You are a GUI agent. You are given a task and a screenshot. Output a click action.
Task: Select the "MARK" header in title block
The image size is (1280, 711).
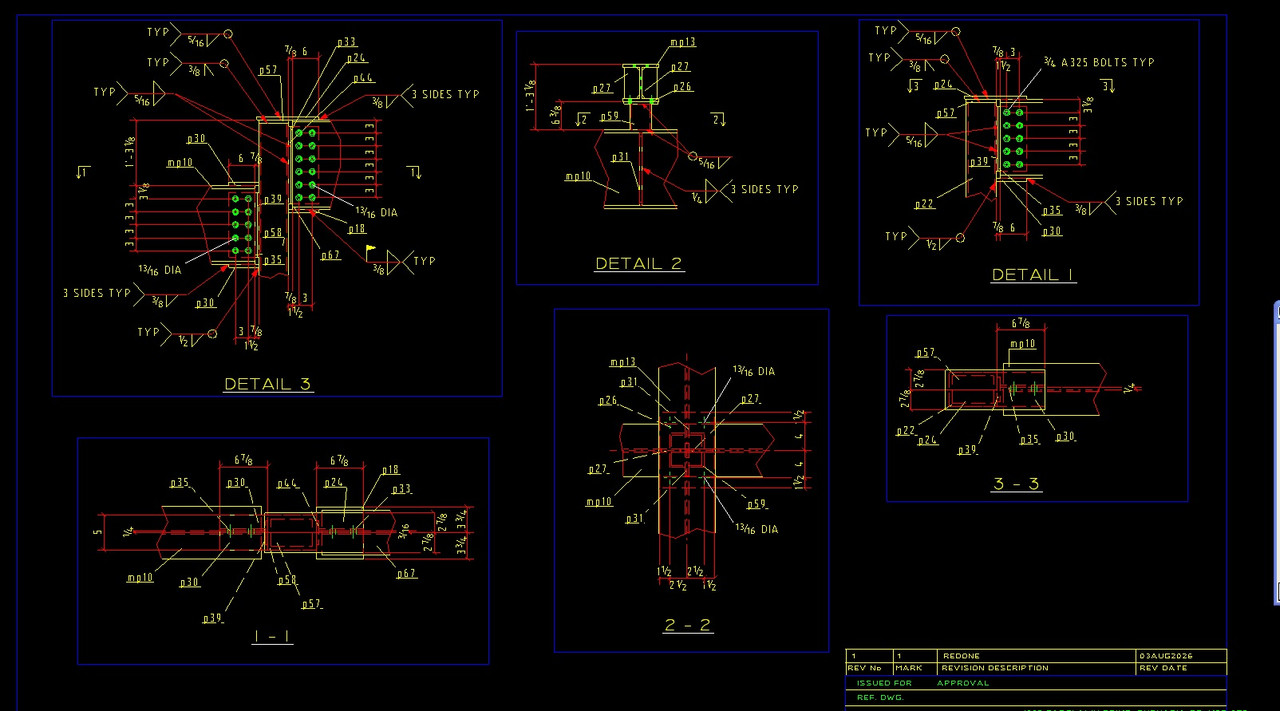point(909,668)
